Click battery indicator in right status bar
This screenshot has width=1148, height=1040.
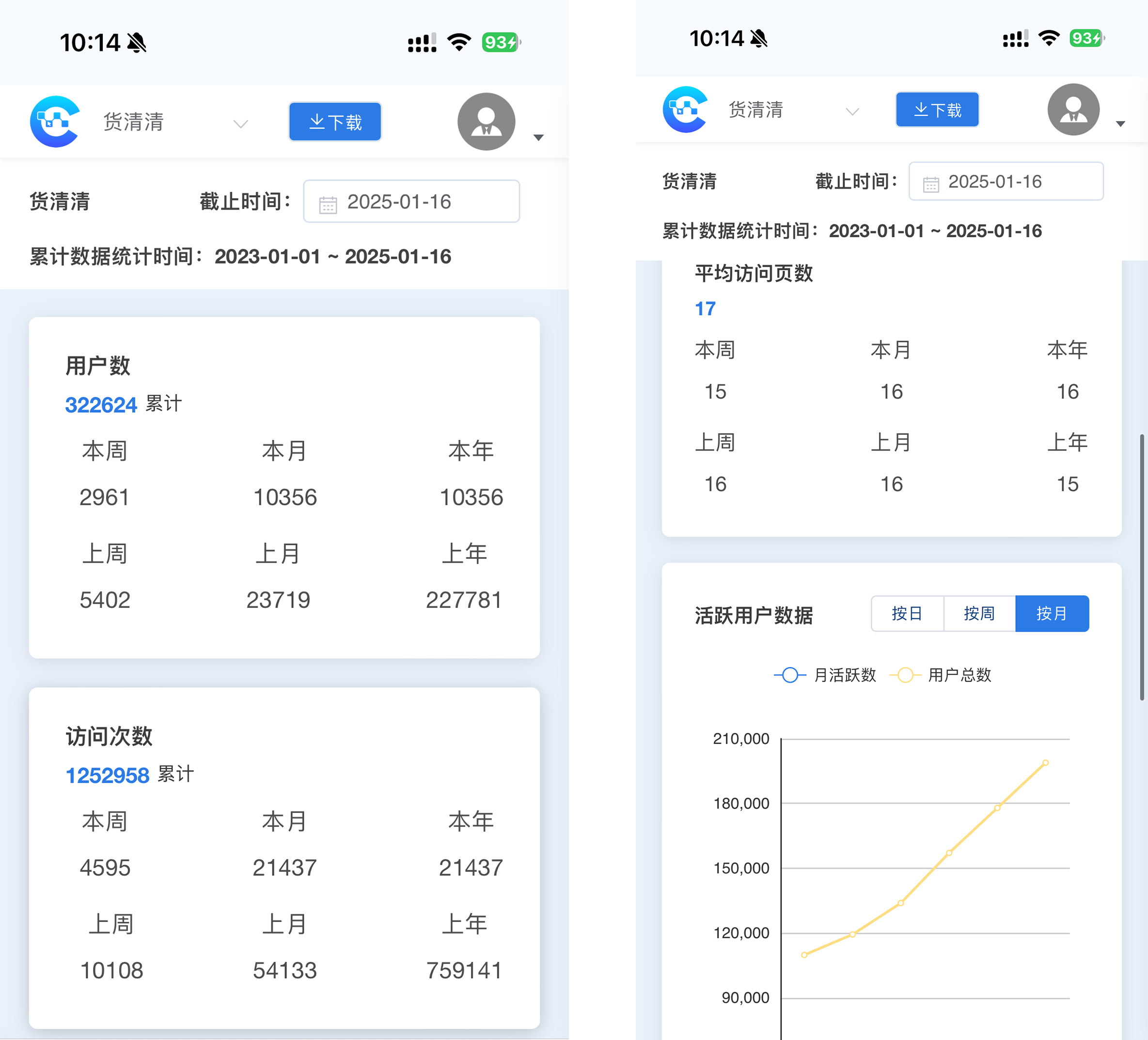(1086, 38)
